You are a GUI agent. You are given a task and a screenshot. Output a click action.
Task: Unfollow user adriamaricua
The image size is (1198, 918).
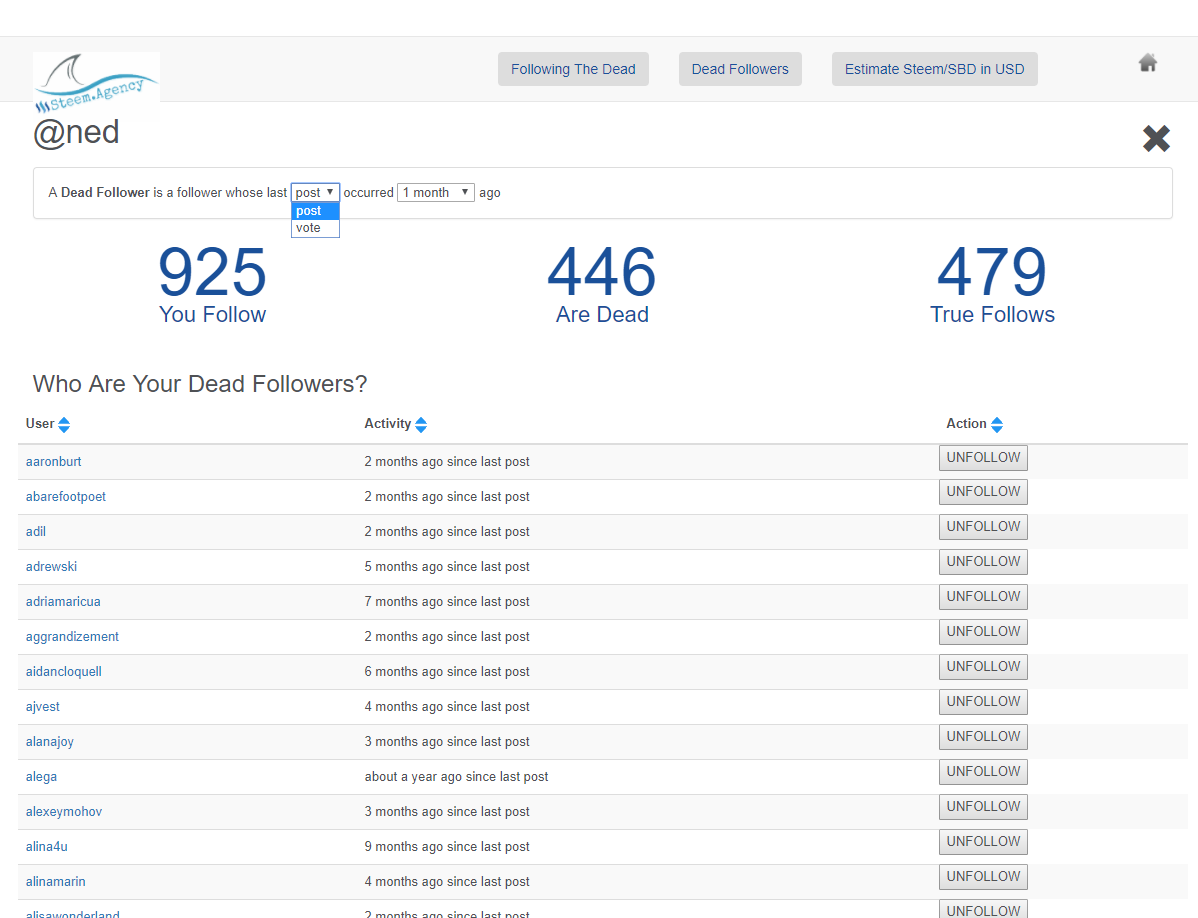point(983,596)
